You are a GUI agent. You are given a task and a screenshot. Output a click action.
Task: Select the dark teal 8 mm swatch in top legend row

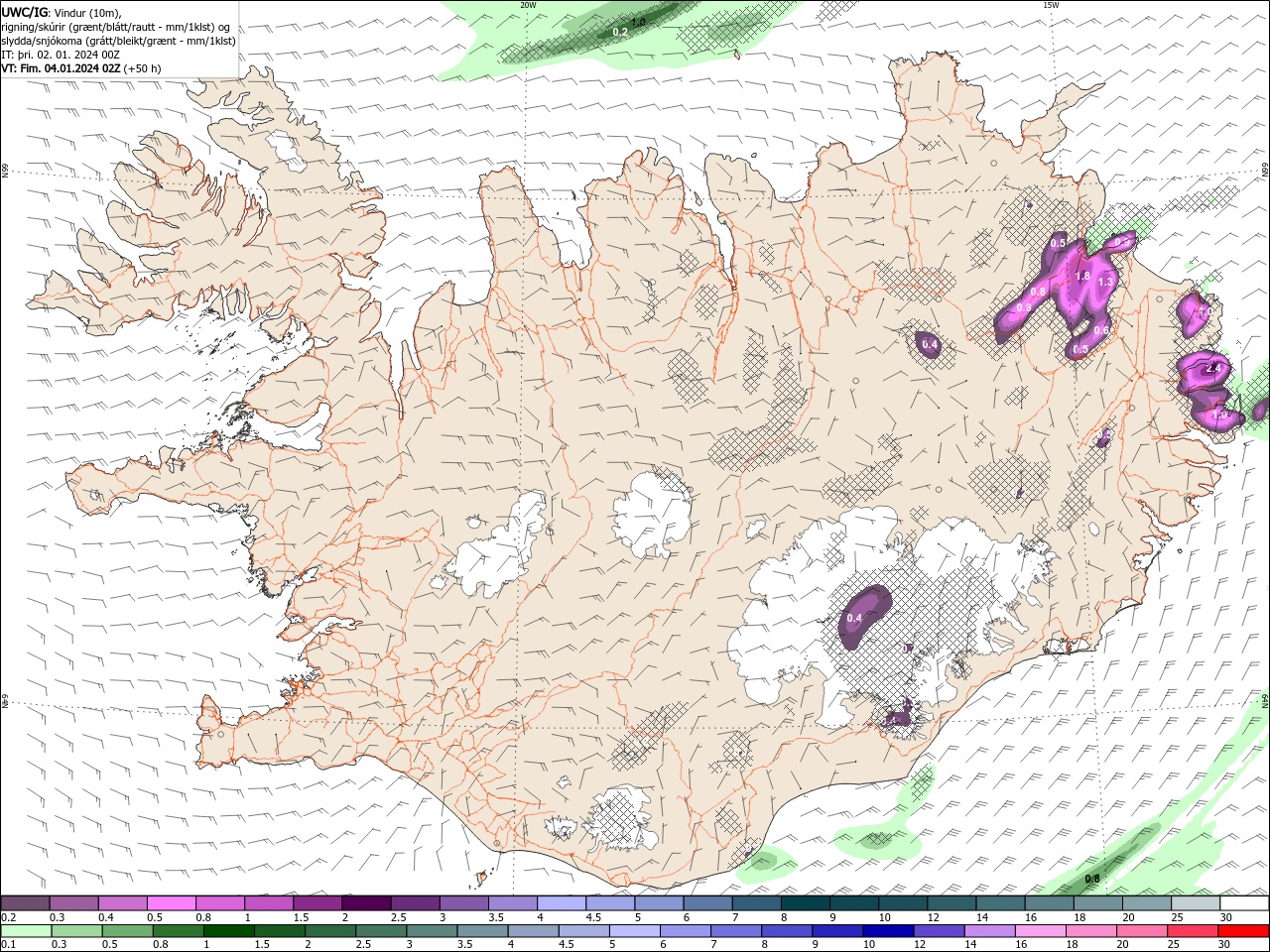pyautogui.click(x=805, y=903)
